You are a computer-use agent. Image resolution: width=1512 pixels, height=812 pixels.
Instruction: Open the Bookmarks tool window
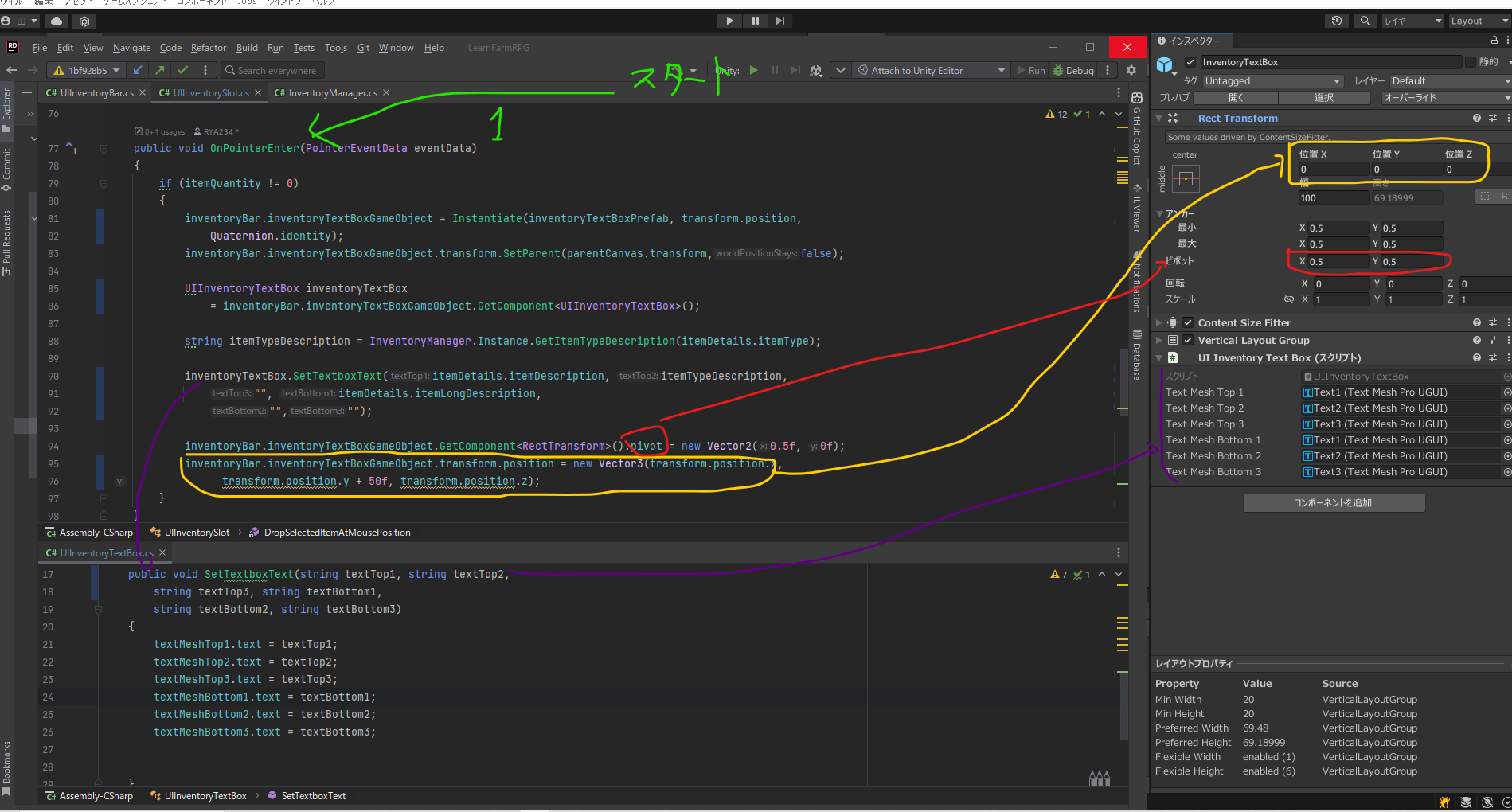click(x=6, y=767)
